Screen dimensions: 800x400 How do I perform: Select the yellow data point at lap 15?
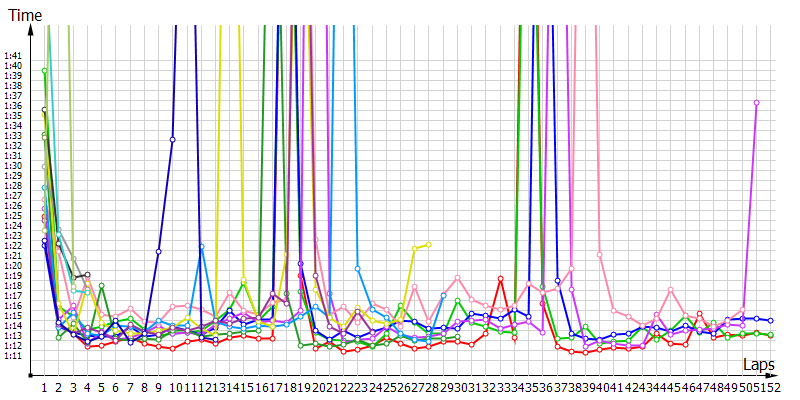pyautogui.click(x=243, y=281)
